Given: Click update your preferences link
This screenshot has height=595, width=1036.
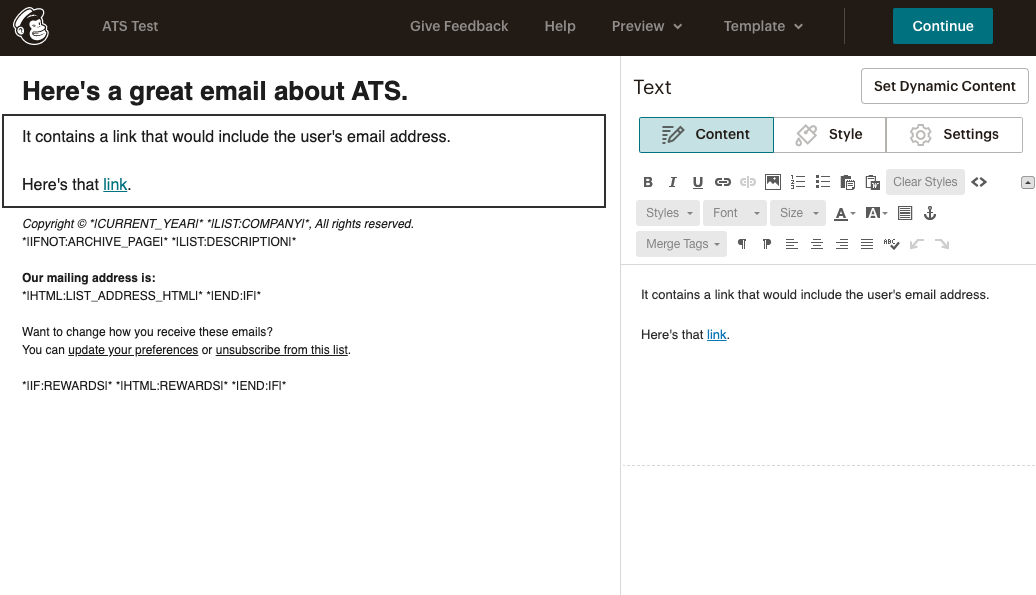Looking at the screenshot, I should click(133, 350).
